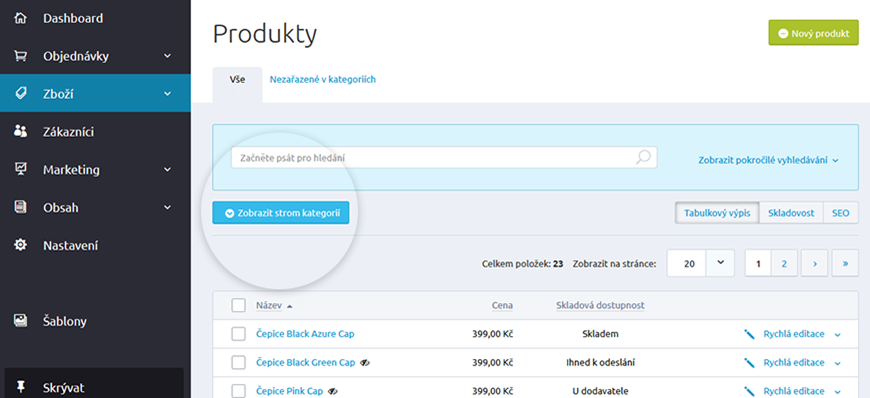Viewport: 870px width, 398px height.
Task: Check the Čepice Black Azure Cap row checkbox
Action: click(x=239, y=334)
